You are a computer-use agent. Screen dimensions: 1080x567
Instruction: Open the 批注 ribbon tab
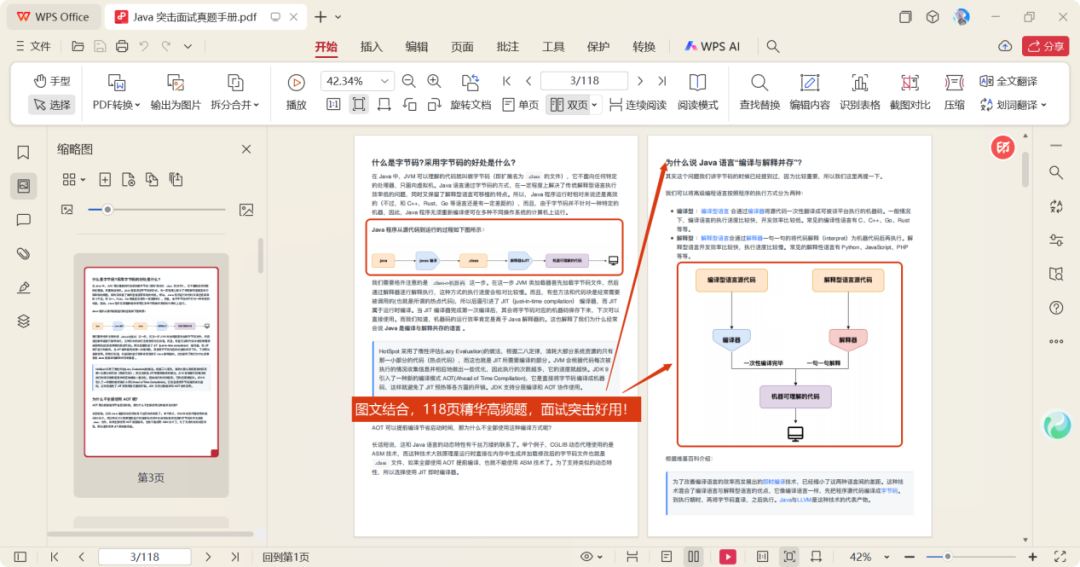click(508, 47)
